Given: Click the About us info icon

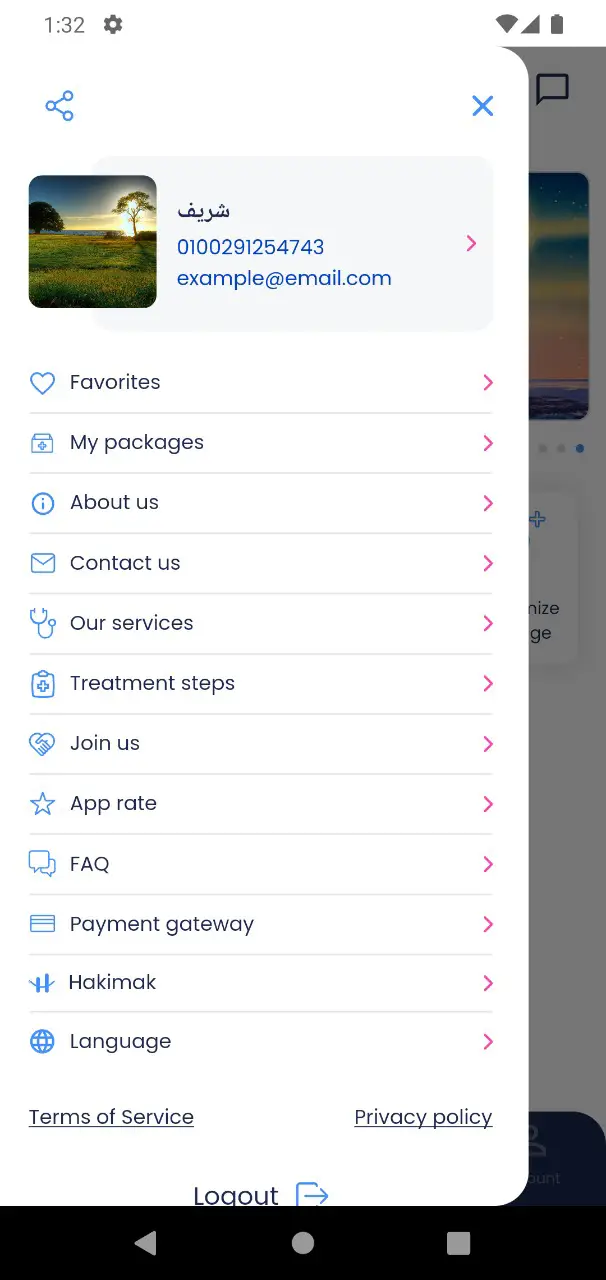Looking at the screenshot, I should (42, 503).
